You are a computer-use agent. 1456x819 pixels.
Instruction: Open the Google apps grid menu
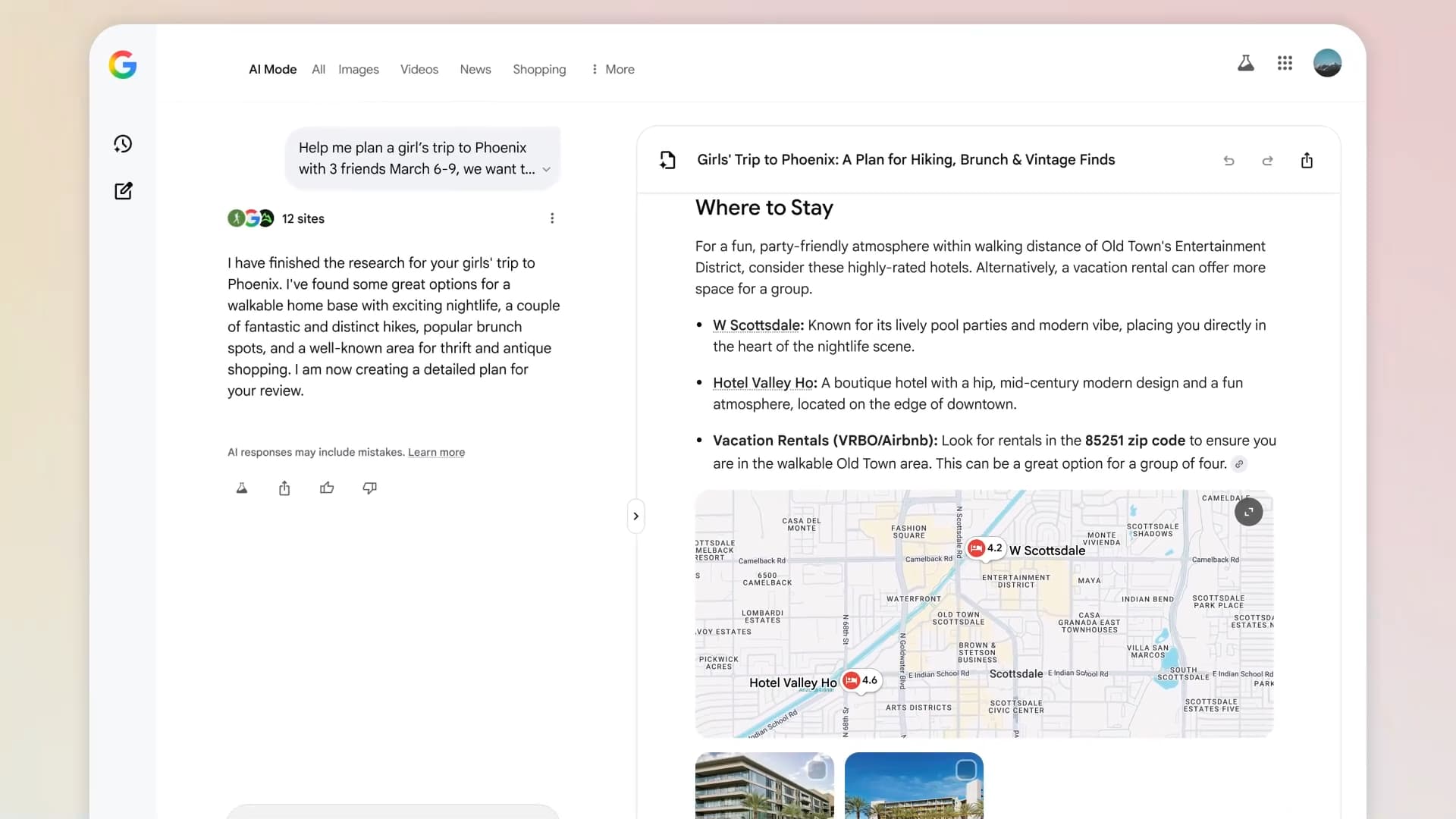(1285, 63)
